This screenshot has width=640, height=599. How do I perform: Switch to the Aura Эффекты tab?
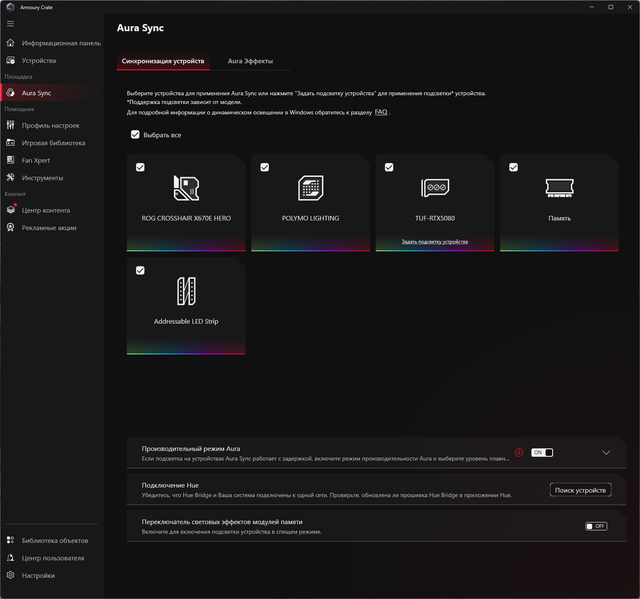(x=250, y=61)
